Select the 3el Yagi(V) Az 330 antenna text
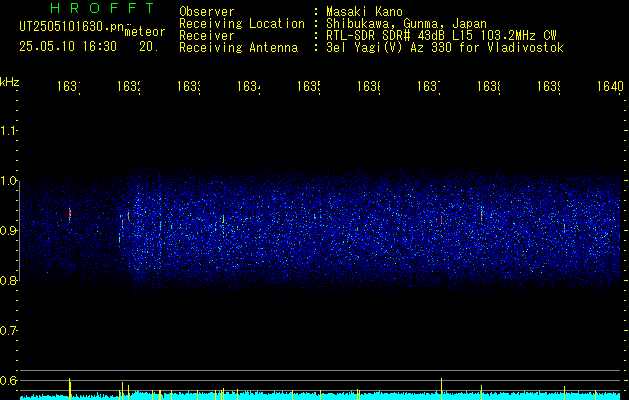This screenshot has height=400, width=629. (445, 48)
